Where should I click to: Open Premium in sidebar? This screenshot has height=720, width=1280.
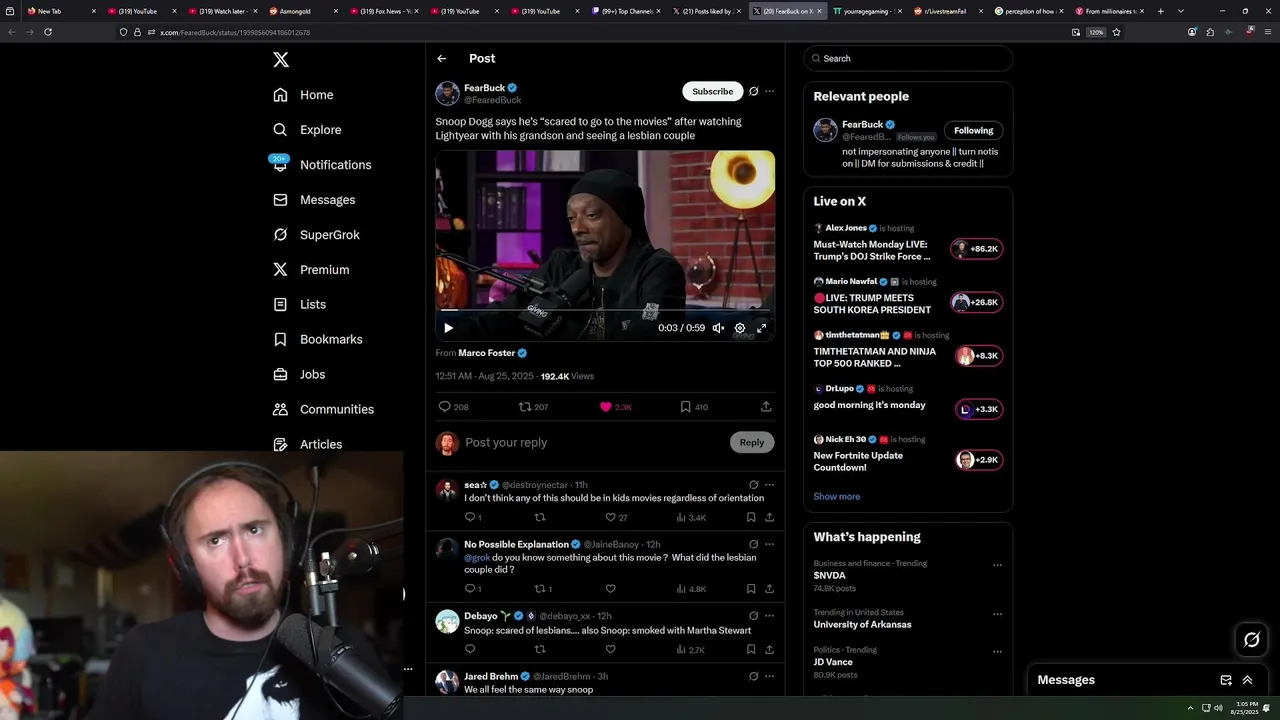311,270
